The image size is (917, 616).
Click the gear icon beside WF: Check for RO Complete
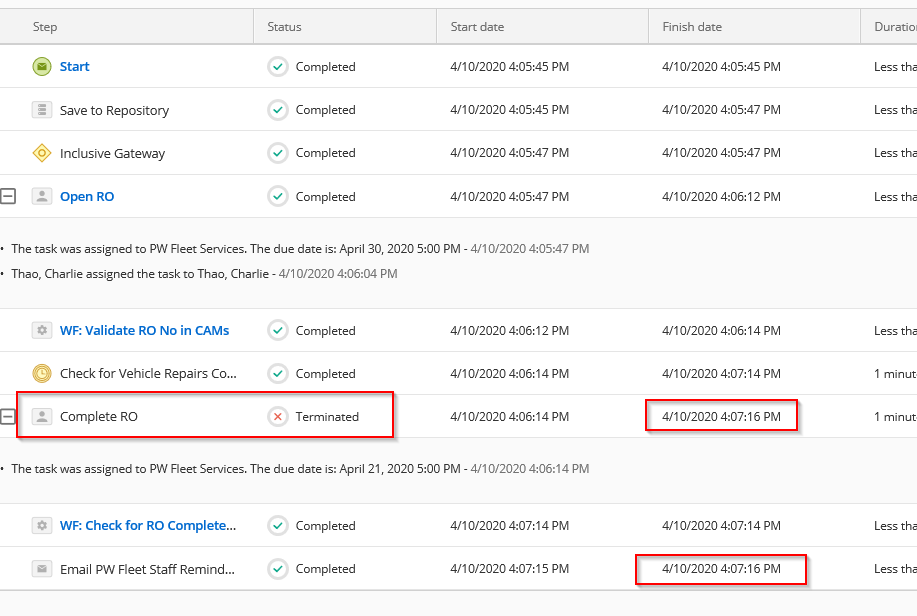point(41,526)
